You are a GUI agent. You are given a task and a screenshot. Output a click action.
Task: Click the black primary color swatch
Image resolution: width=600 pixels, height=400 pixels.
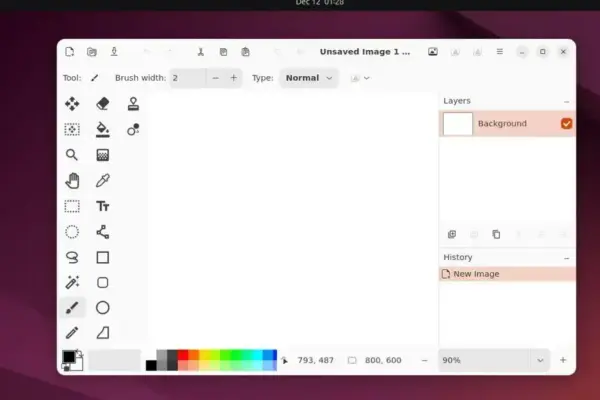point(68,356)
